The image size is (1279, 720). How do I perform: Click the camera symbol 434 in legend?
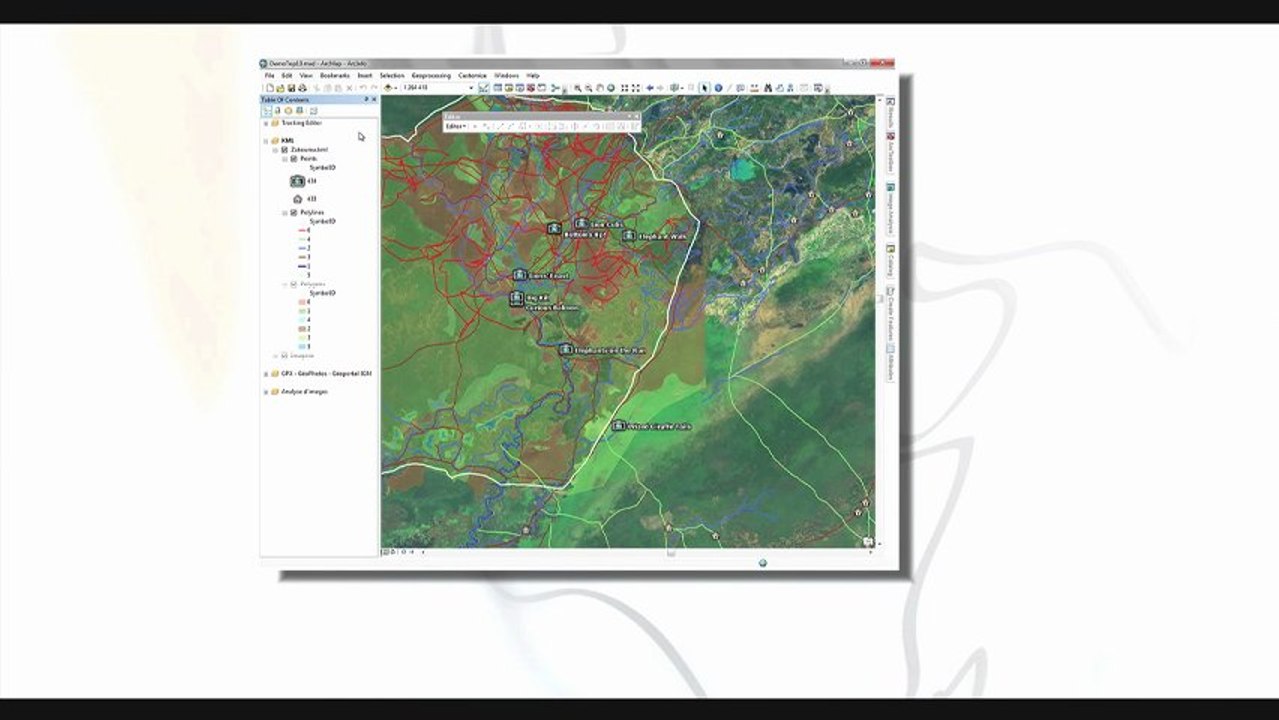297,181
